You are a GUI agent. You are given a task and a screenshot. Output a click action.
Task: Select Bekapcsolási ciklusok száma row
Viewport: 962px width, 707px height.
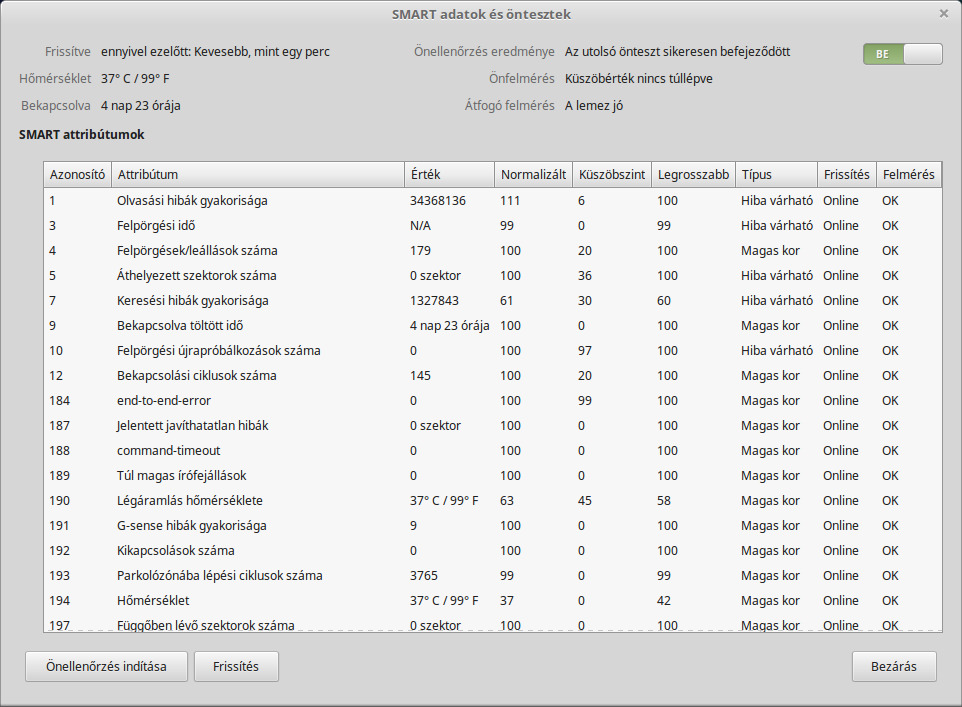pos(493,376)
